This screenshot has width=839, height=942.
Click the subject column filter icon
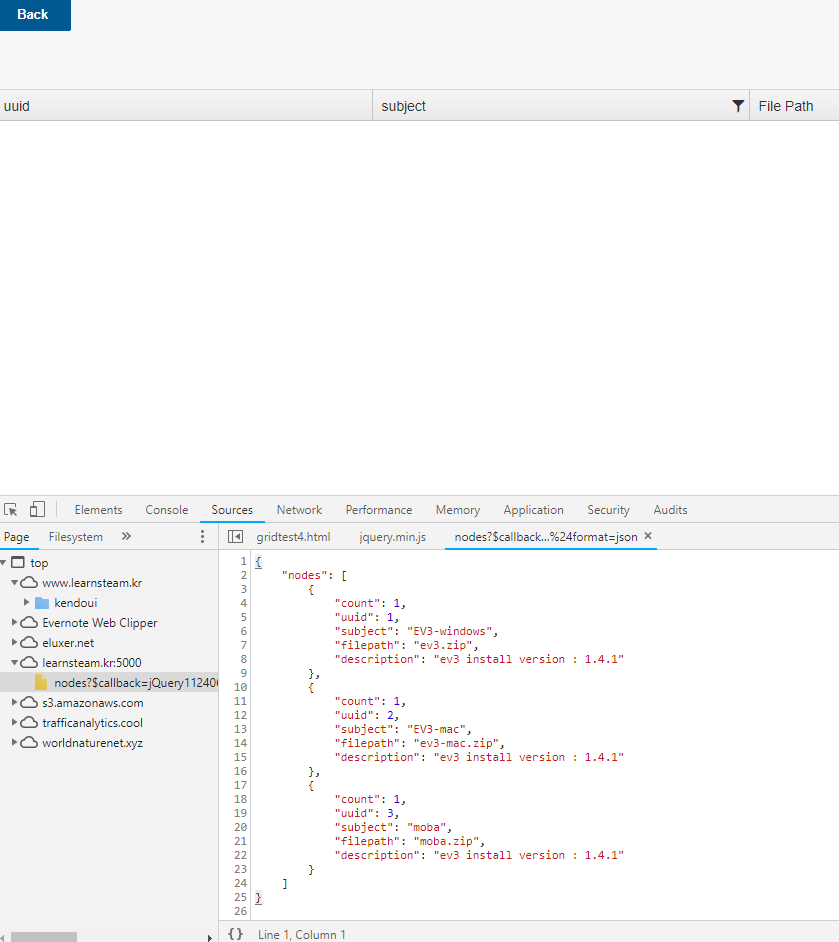(x=738, y=106)
